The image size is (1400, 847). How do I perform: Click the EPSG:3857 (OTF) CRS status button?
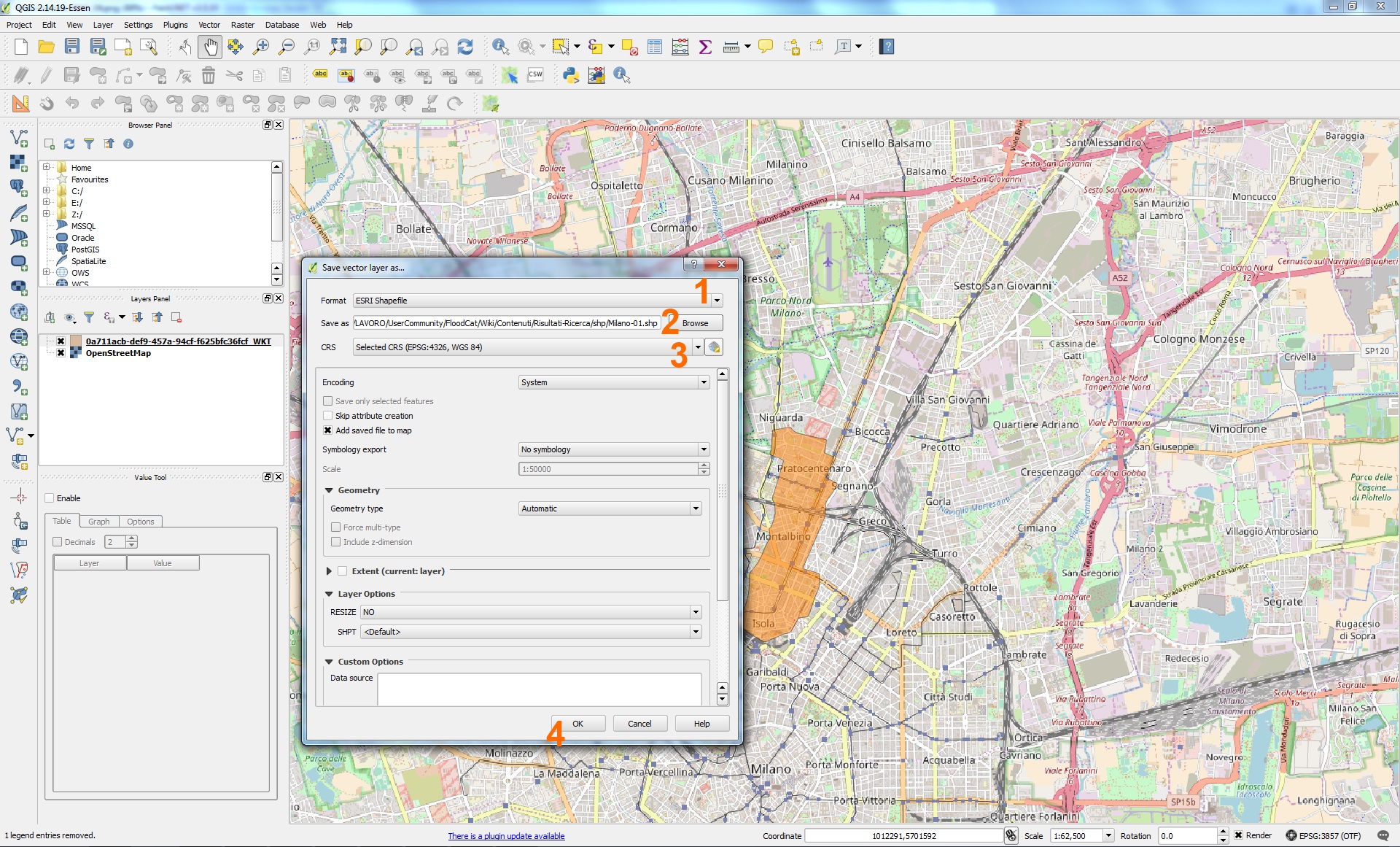click(1323, 836)
